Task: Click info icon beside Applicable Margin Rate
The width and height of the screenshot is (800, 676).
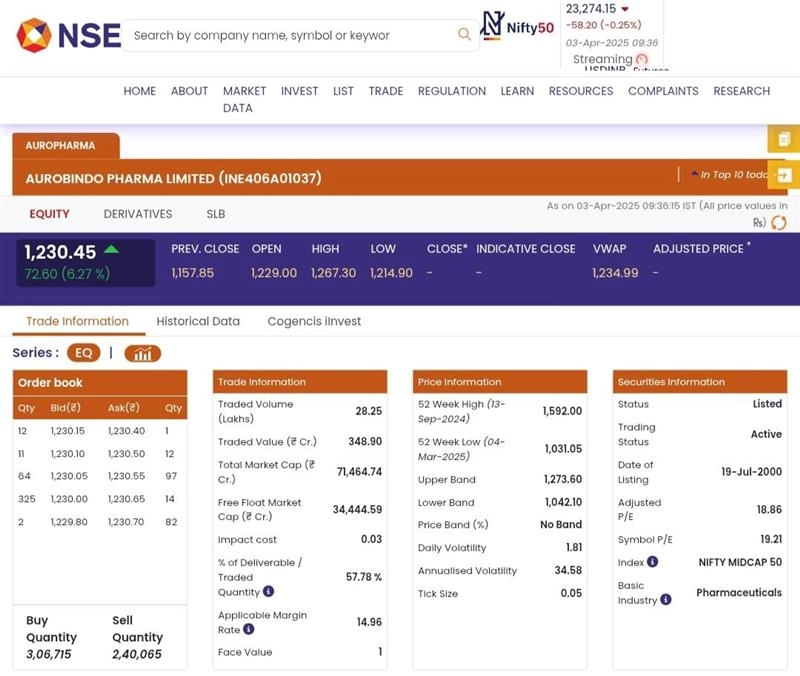Action: click(x=249, y=630)
